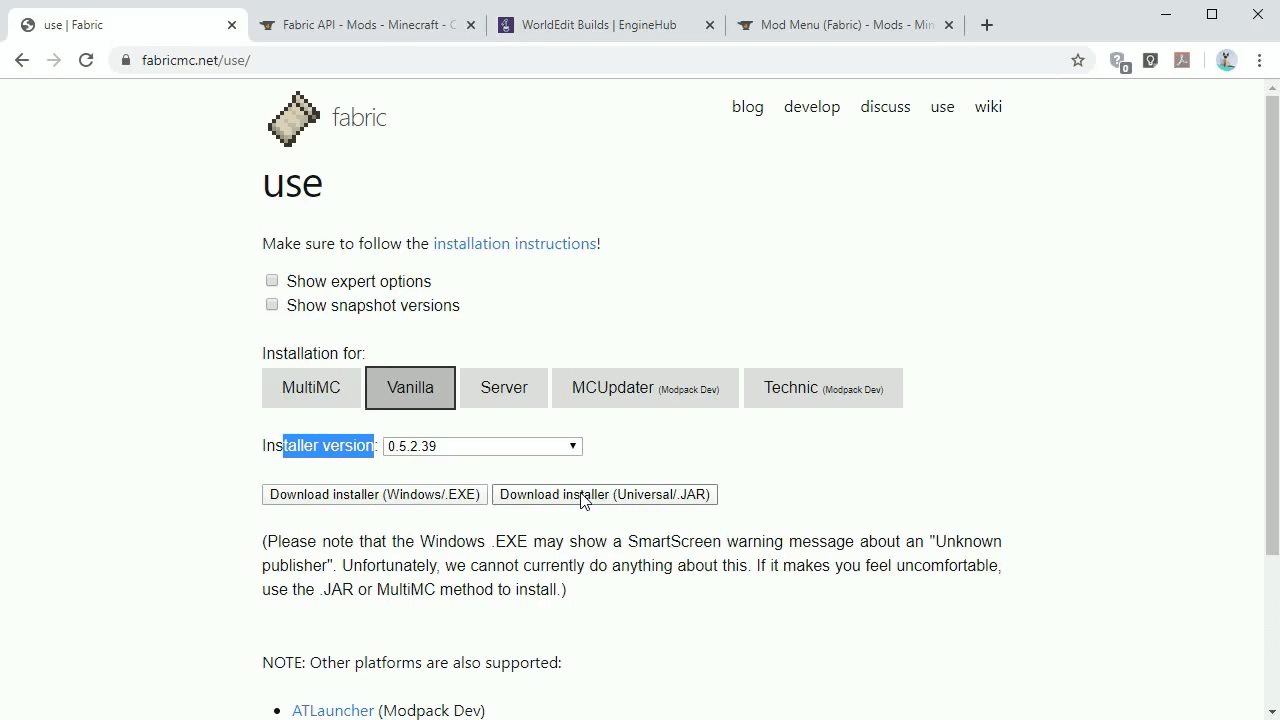Go back to the previous page
The width and height of the screenshot is (1280, 720).
coord(22,60)
